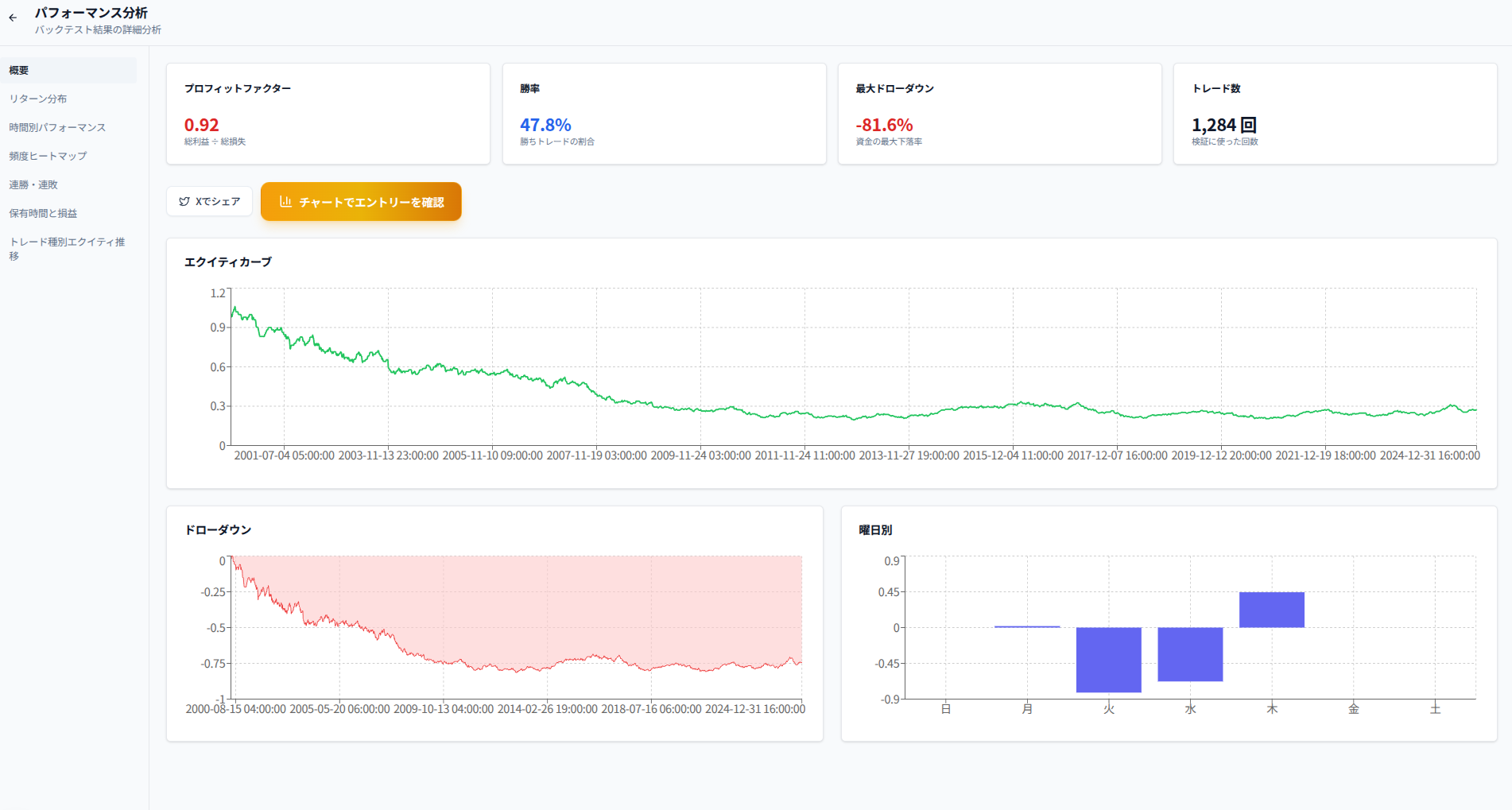Click the 水 bar in 曜日別 chart
This screenshot has height=810, width=1512.
(1190, 653)
